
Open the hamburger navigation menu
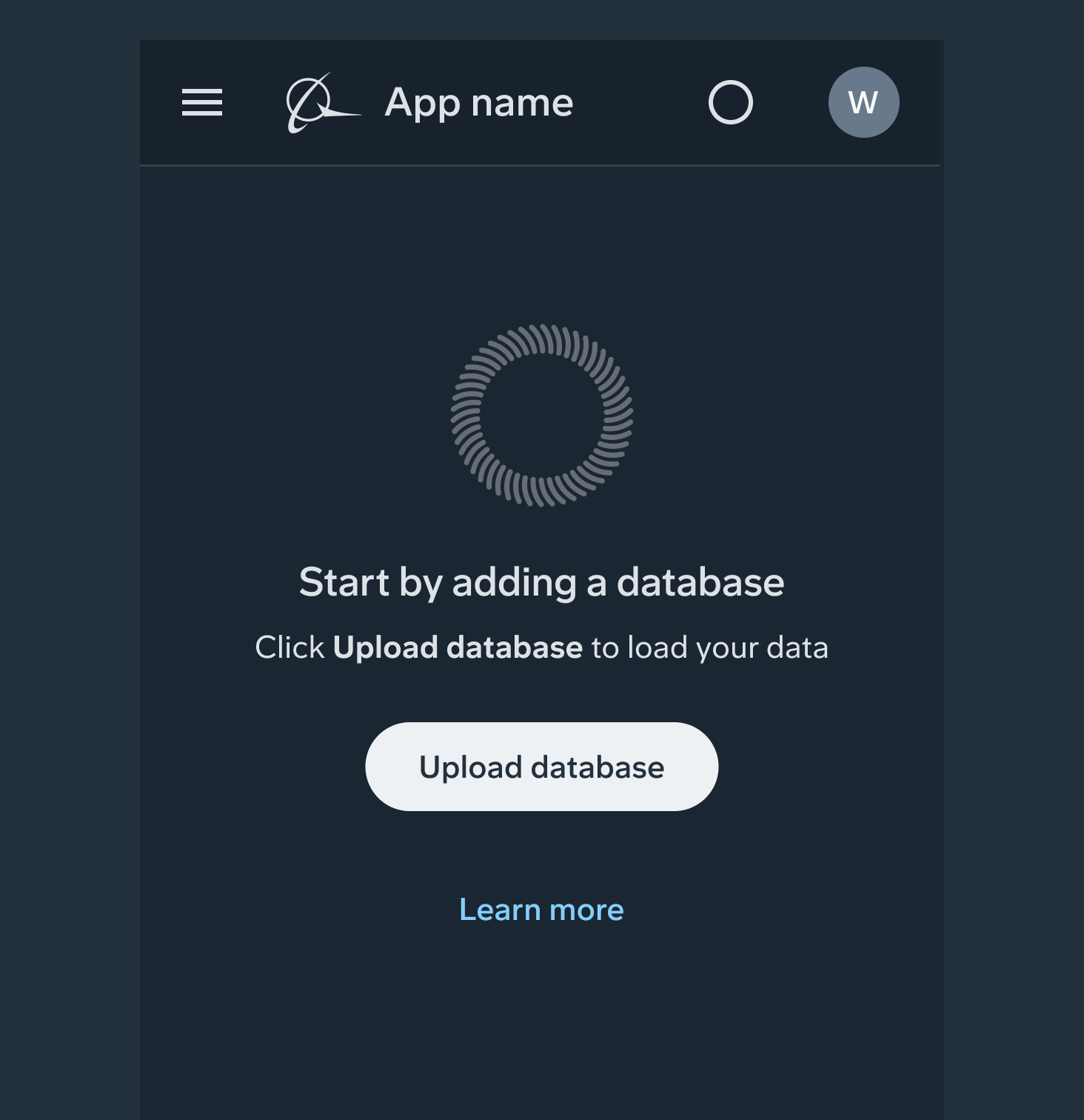click(202, 102)
